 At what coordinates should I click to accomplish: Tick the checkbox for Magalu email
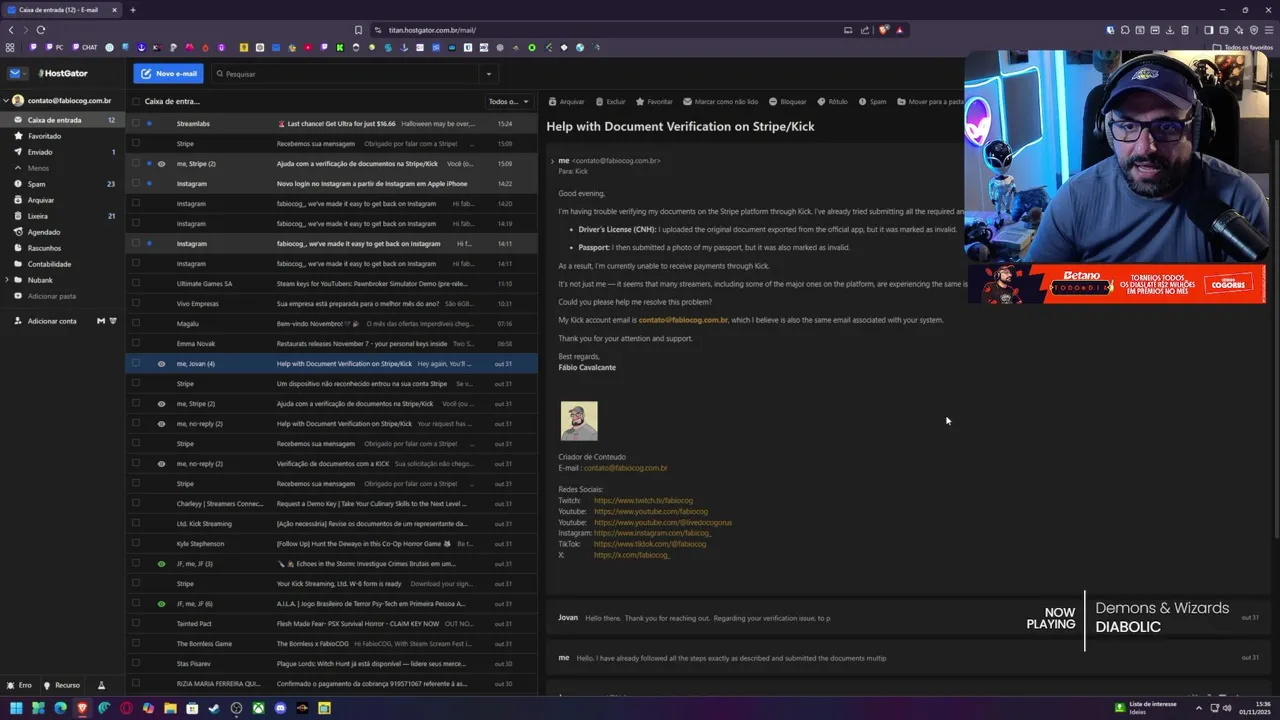pyautogui.click(x=136, y=323)
